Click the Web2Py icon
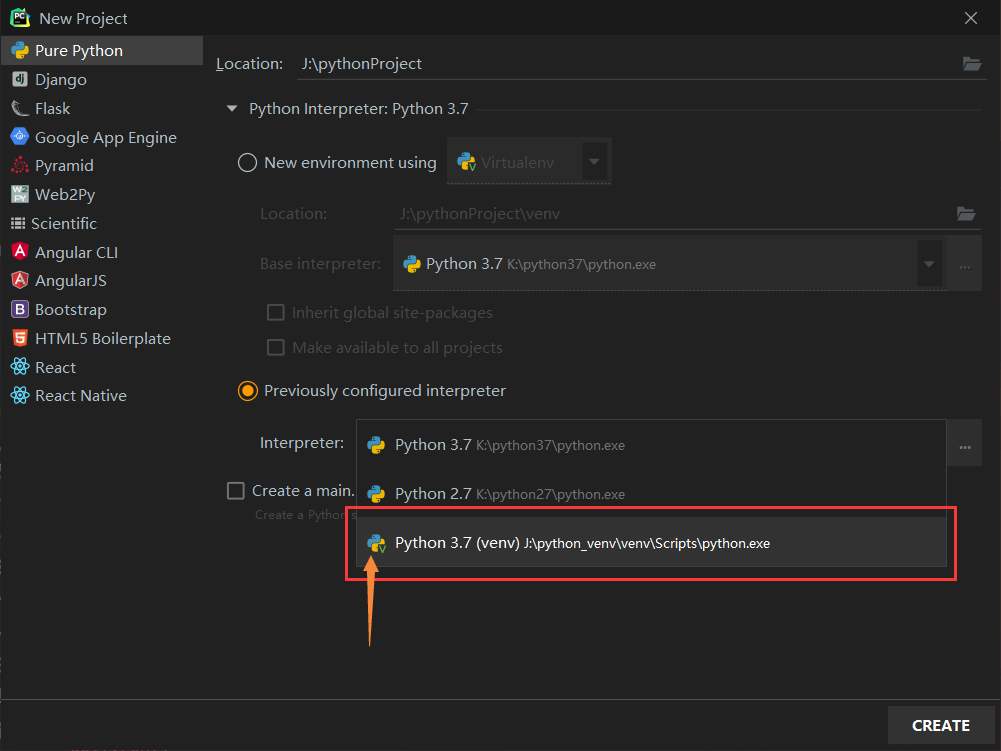Image resolution: width=1001 pixels, height=751 pixels. [x=20, y=193]
